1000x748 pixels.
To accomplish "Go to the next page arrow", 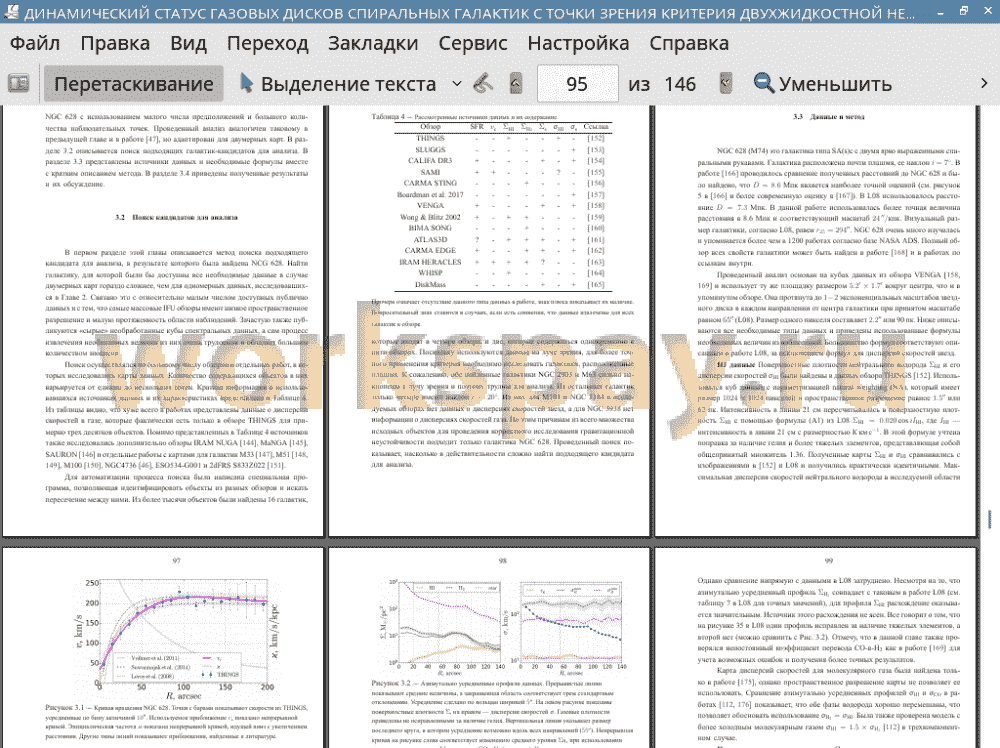I will [x=725, y=84].
